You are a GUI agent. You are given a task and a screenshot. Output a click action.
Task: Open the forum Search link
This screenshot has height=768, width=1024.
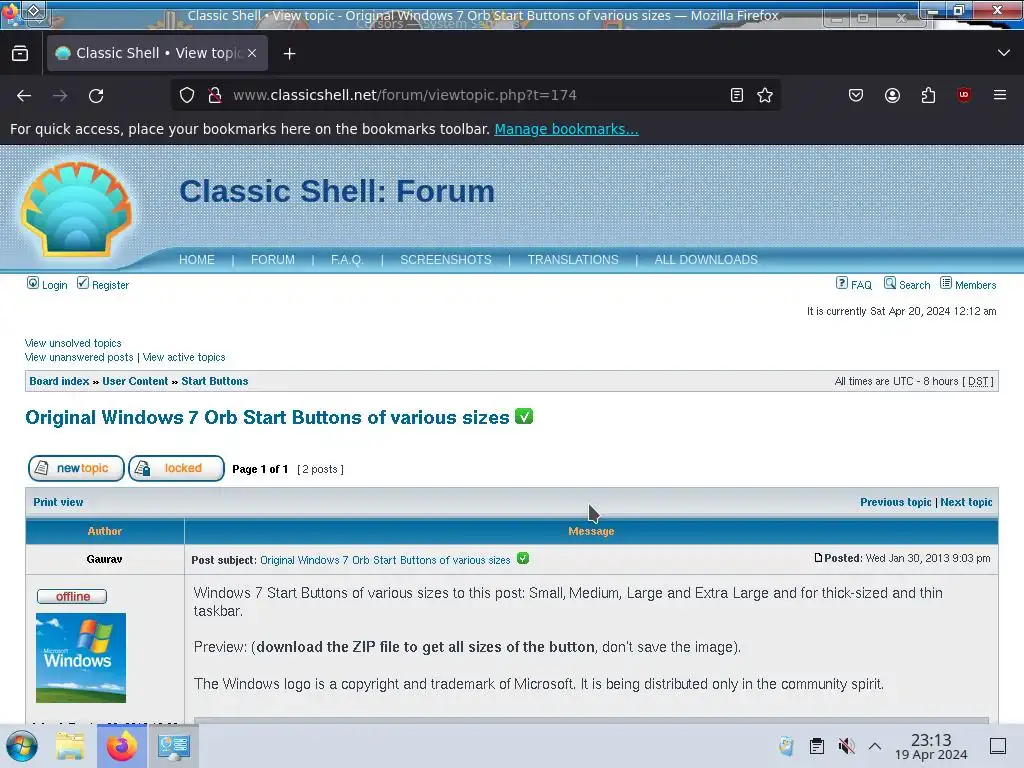click(x=907, y=285)
